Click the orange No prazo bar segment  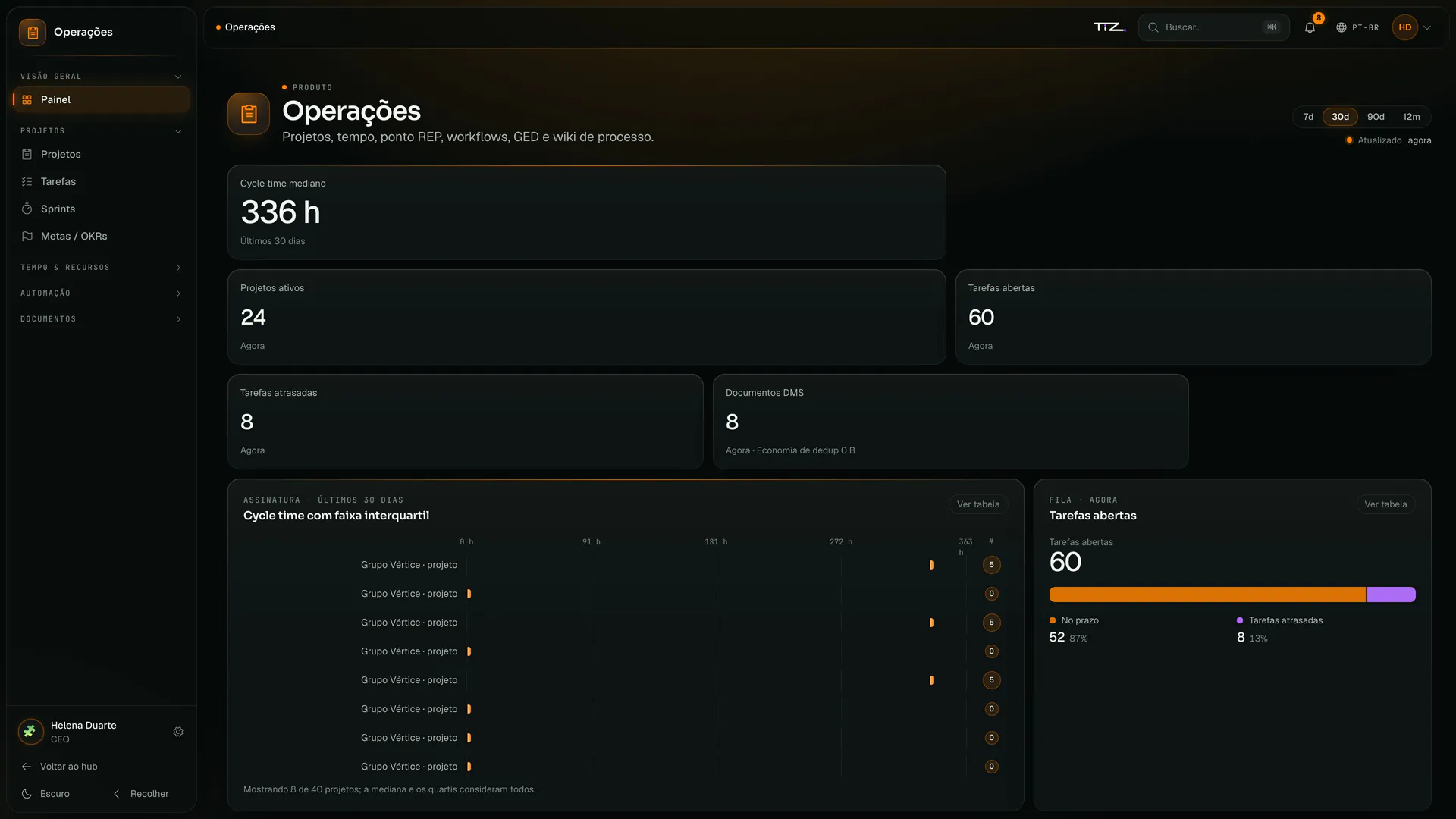[x=1207, y=595]
